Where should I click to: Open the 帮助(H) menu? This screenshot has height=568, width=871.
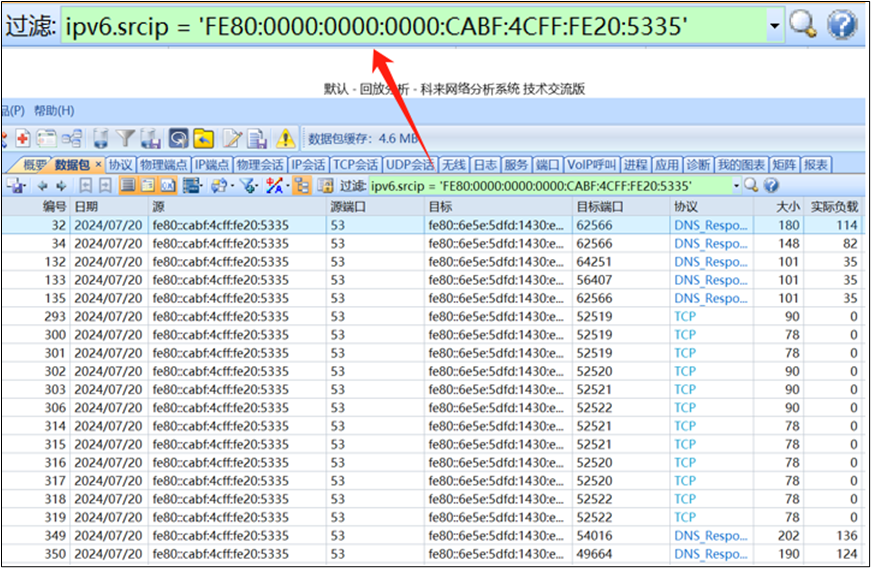click(54, 111)
